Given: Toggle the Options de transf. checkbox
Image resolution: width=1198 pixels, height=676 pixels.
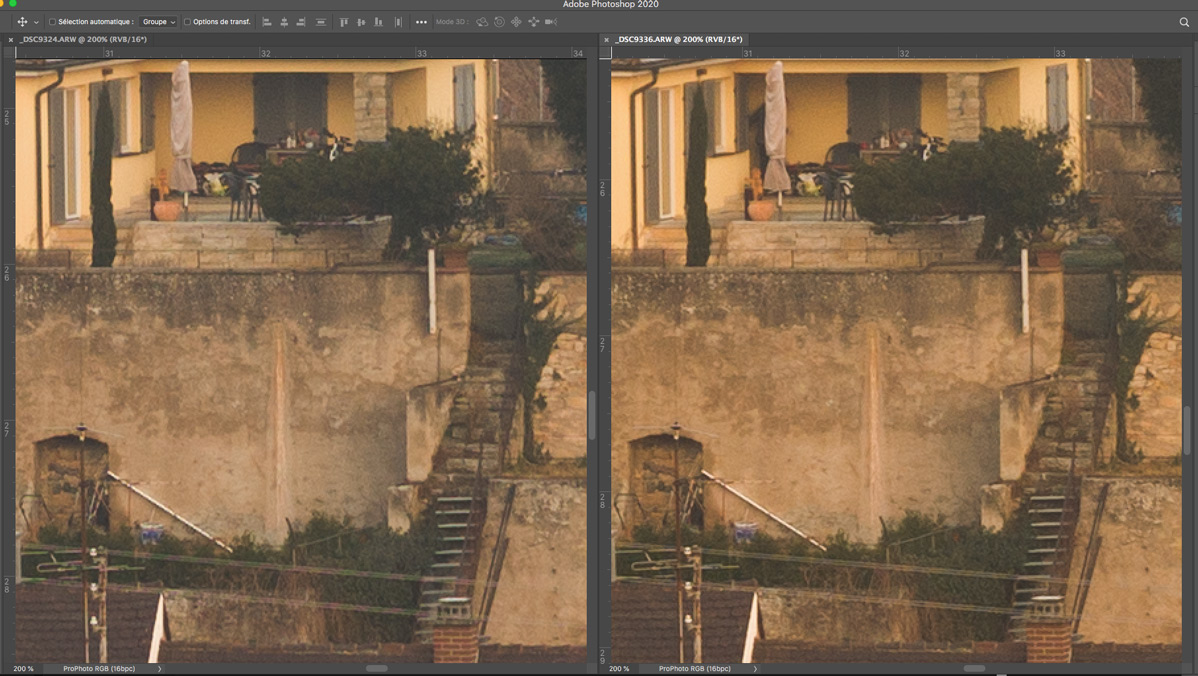Looking at the screenshot, I should coord(187,22).
